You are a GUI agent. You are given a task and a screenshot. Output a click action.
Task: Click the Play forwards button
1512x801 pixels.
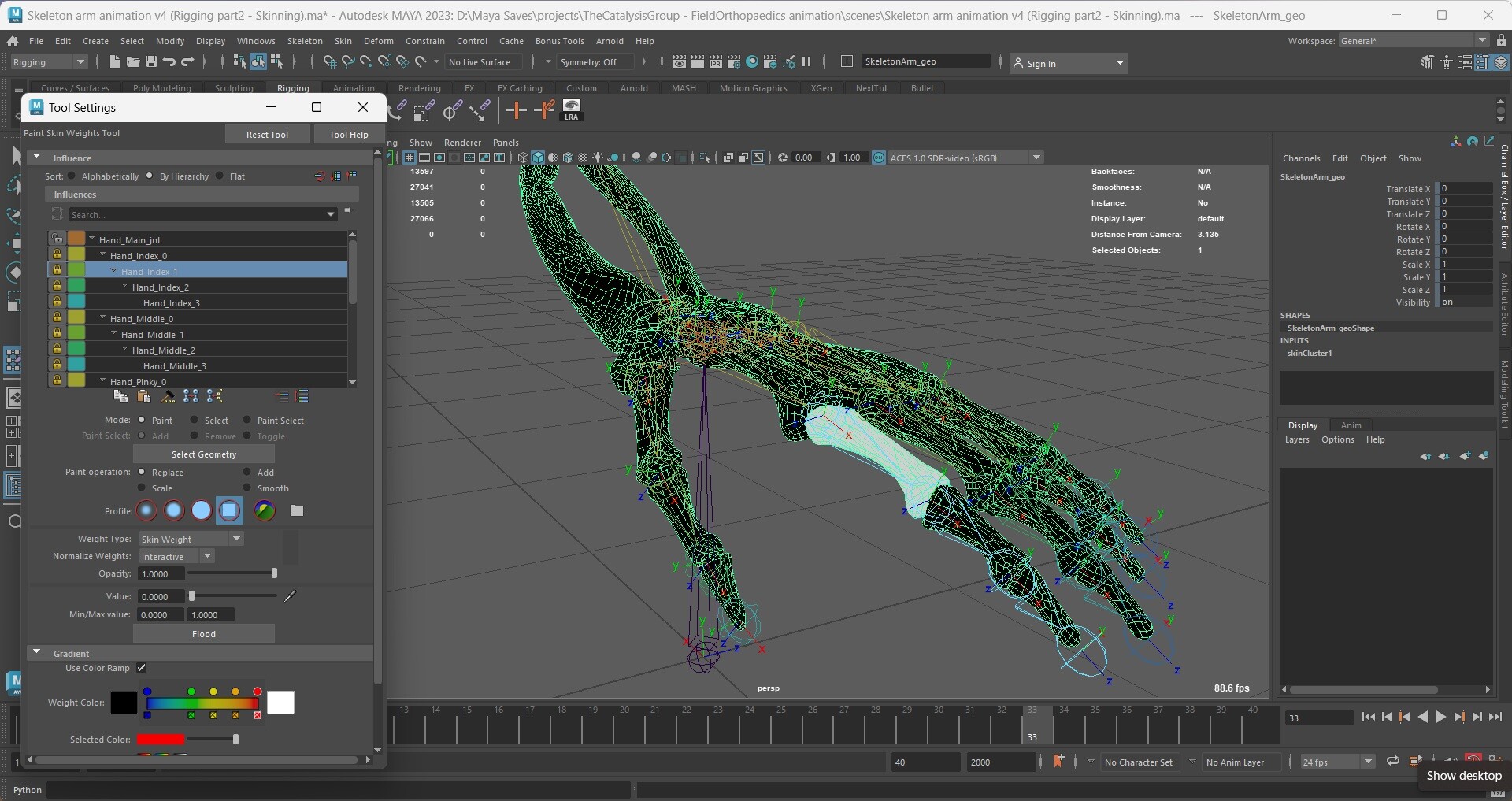pos(1440,717)
